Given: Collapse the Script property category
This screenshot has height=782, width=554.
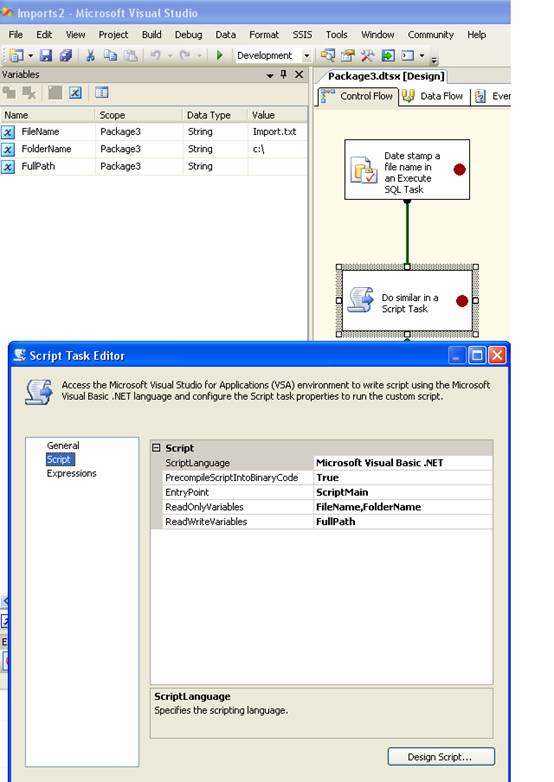Looking at the screenshot, I should (156, 448).
